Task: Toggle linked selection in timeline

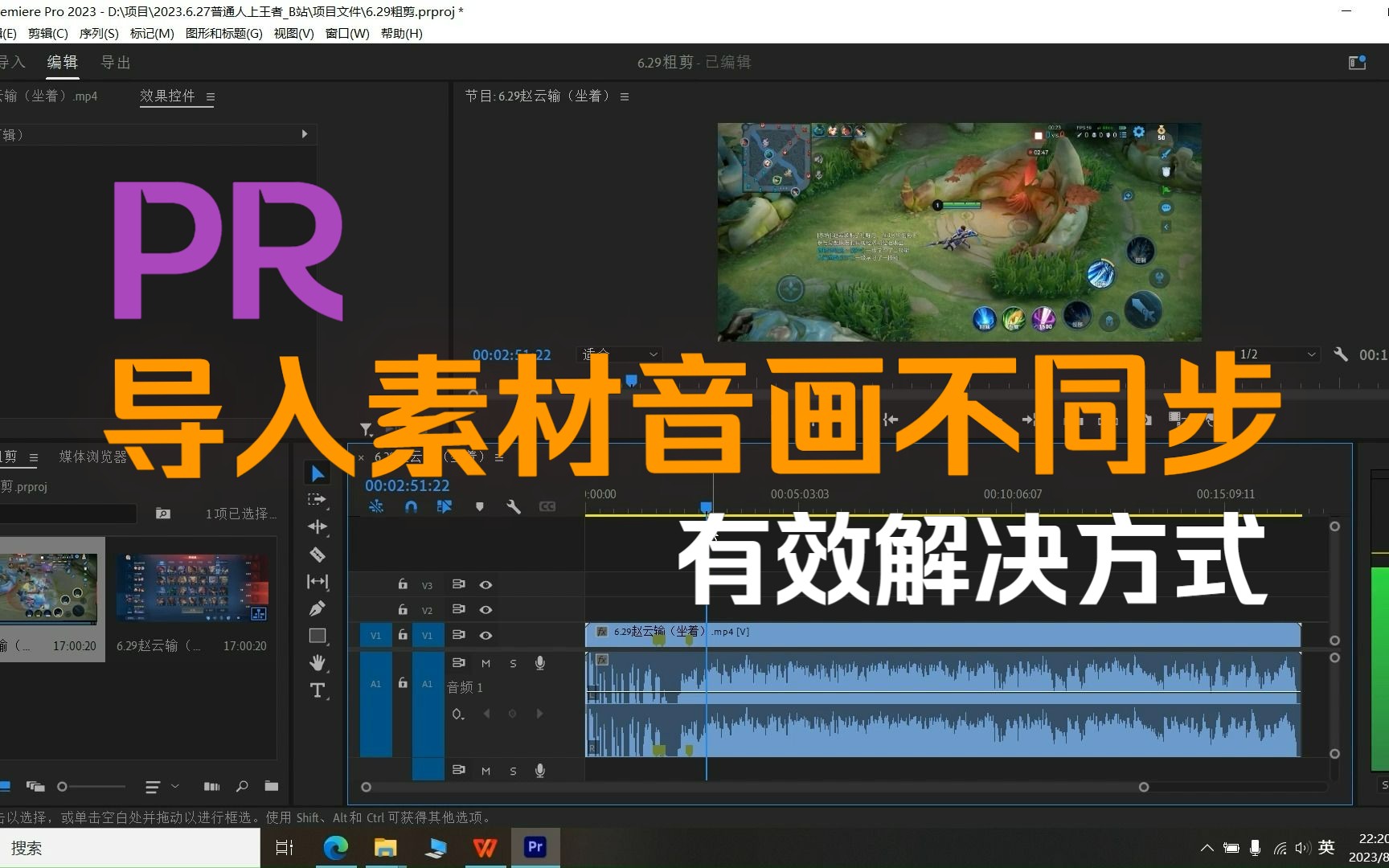Action: point(445,506)
